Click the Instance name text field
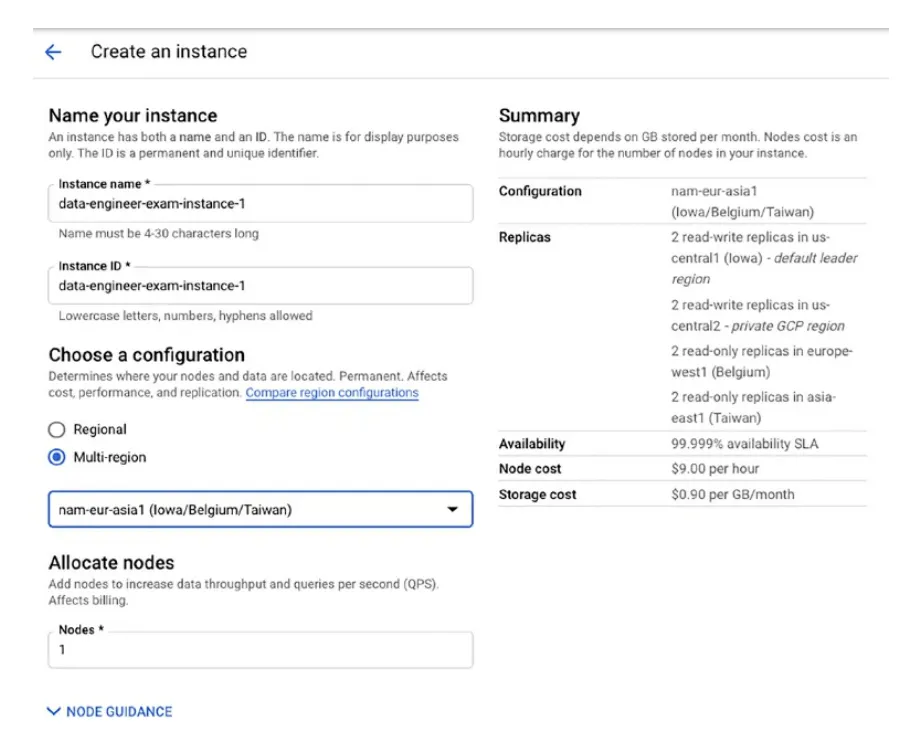 (x=260, y=203)
